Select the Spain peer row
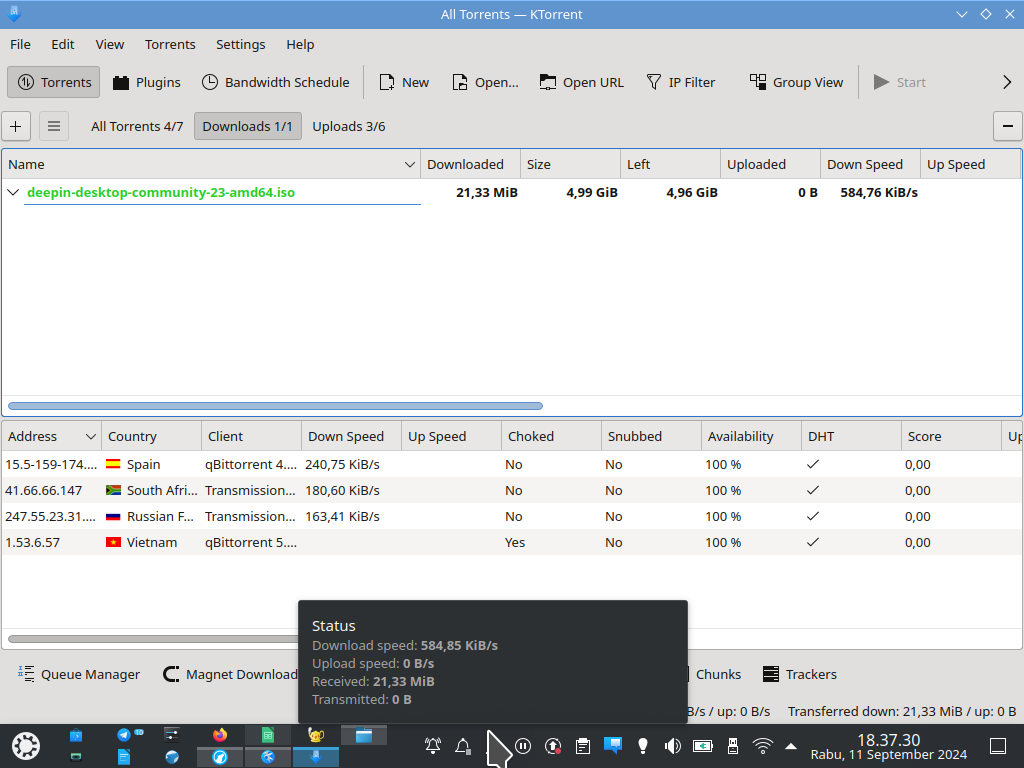Viewport: 1024px width, 768px height. click(x=512, y=464)
